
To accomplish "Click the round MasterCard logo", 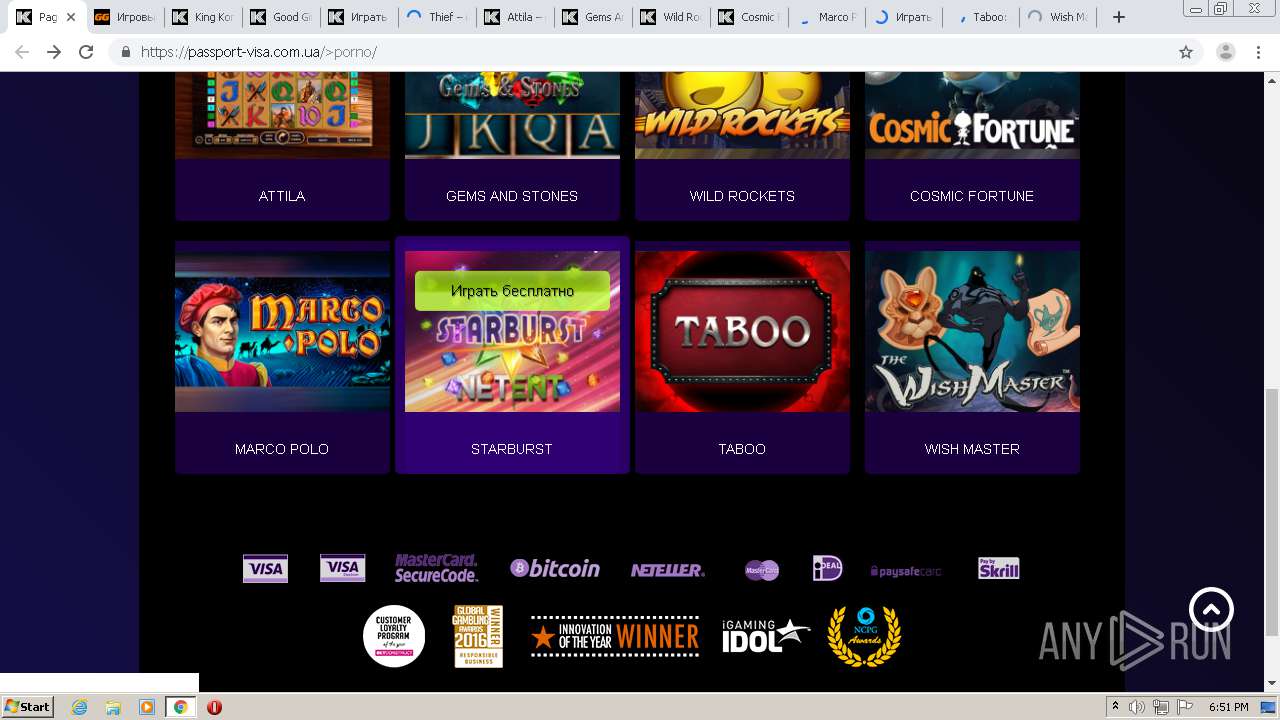I will [x=762, y=570].
